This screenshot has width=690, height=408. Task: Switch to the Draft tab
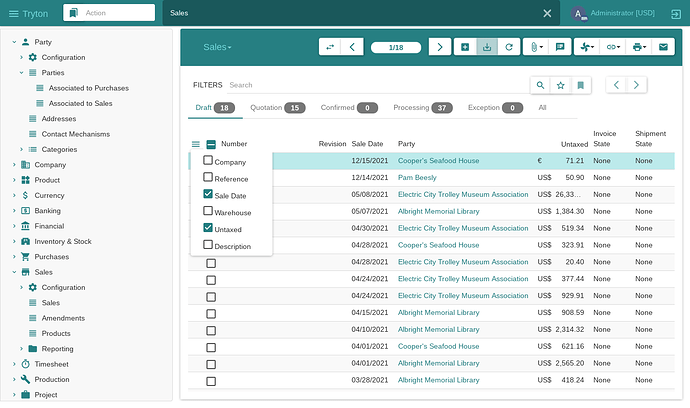tap(215, 108)
